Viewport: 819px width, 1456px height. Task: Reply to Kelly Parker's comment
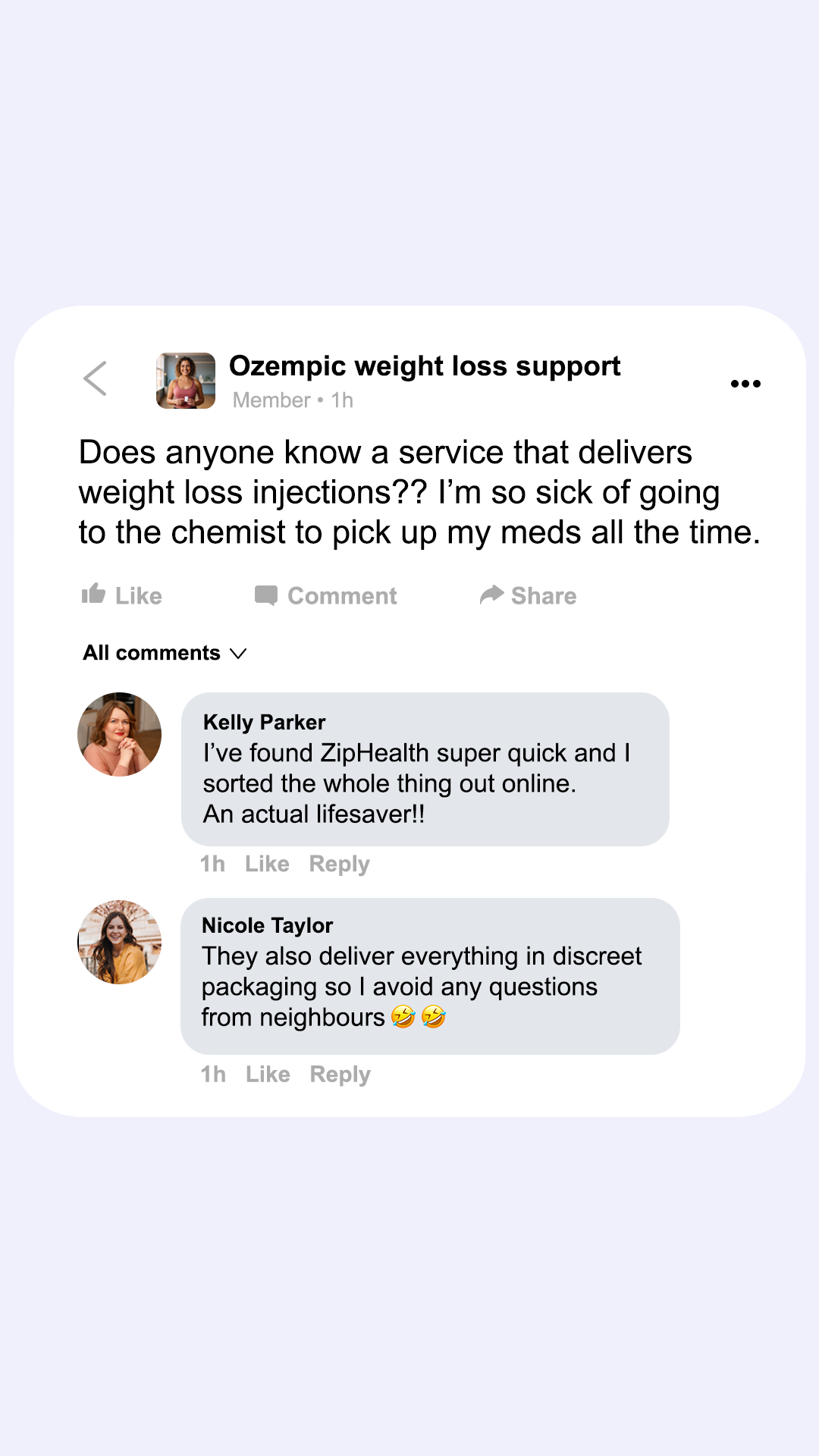339,864
